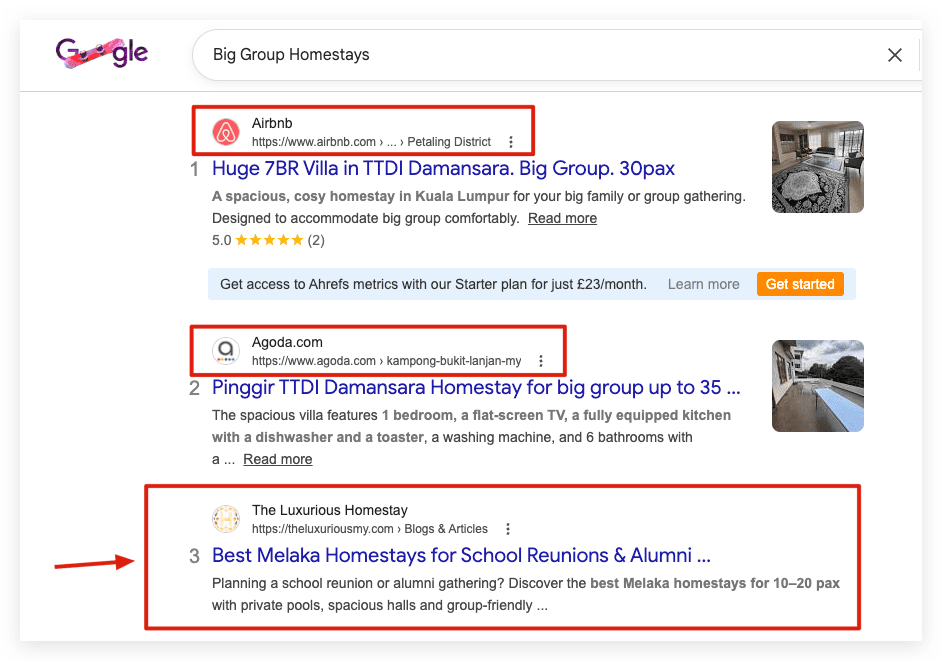Clear the search box with X icon

click(895, 55)
